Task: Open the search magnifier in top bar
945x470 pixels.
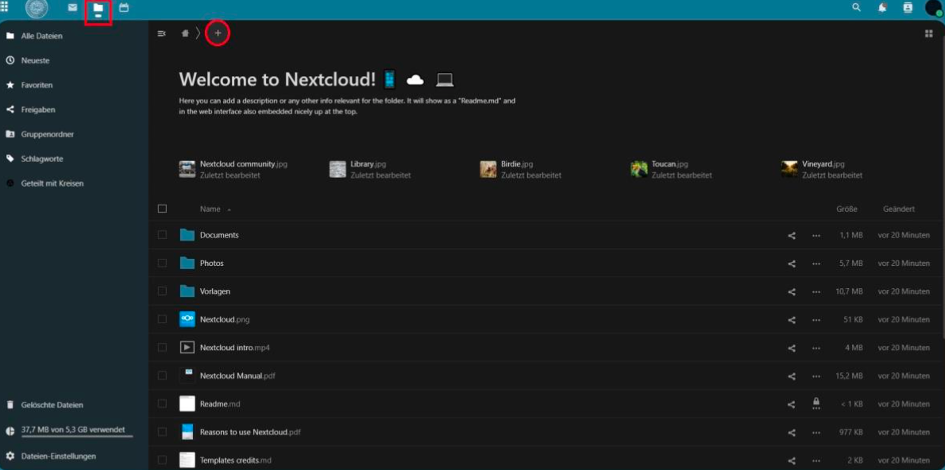Action: point(855,8)
